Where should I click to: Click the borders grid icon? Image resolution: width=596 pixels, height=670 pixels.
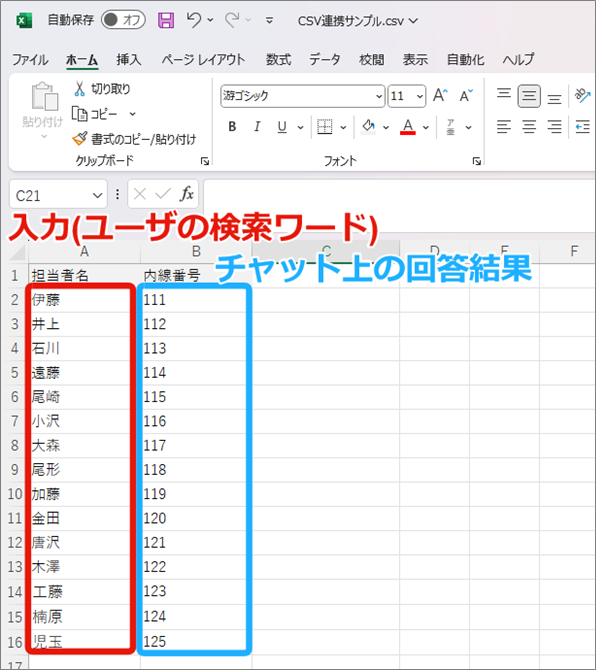[x=325, y=127]
